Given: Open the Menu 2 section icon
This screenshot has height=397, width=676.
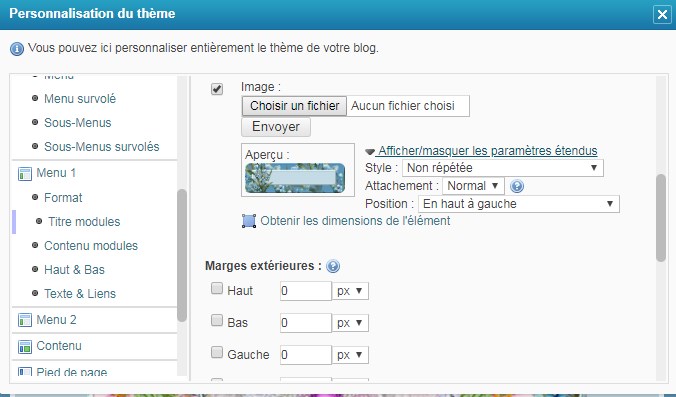Looking at the screenshot, I should (25, 320).
